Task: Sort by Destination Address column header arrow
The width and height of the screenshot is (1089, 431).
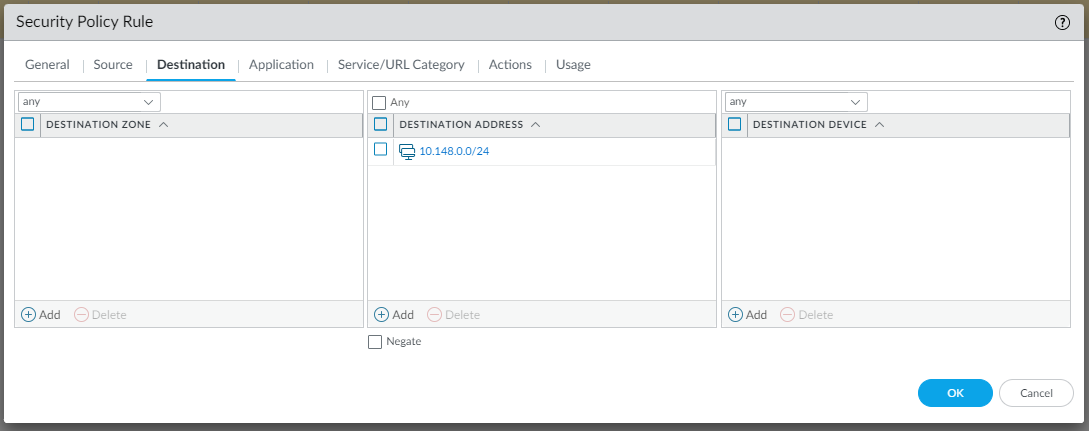Action: click(x=535, y=125)
